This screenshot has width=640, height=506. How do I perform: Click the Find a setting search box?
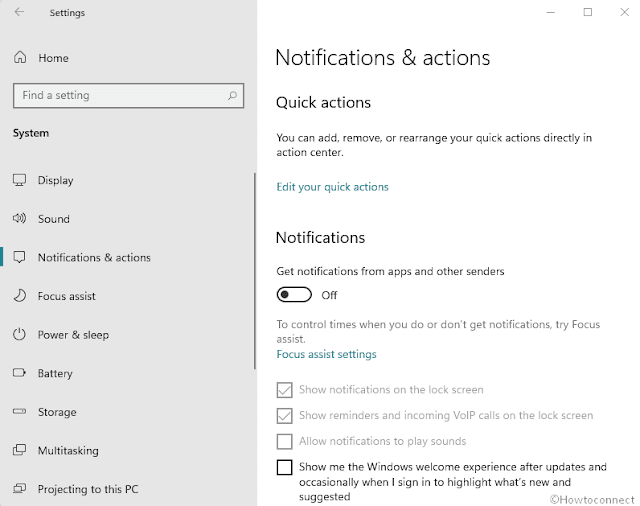tap(128, 95)
